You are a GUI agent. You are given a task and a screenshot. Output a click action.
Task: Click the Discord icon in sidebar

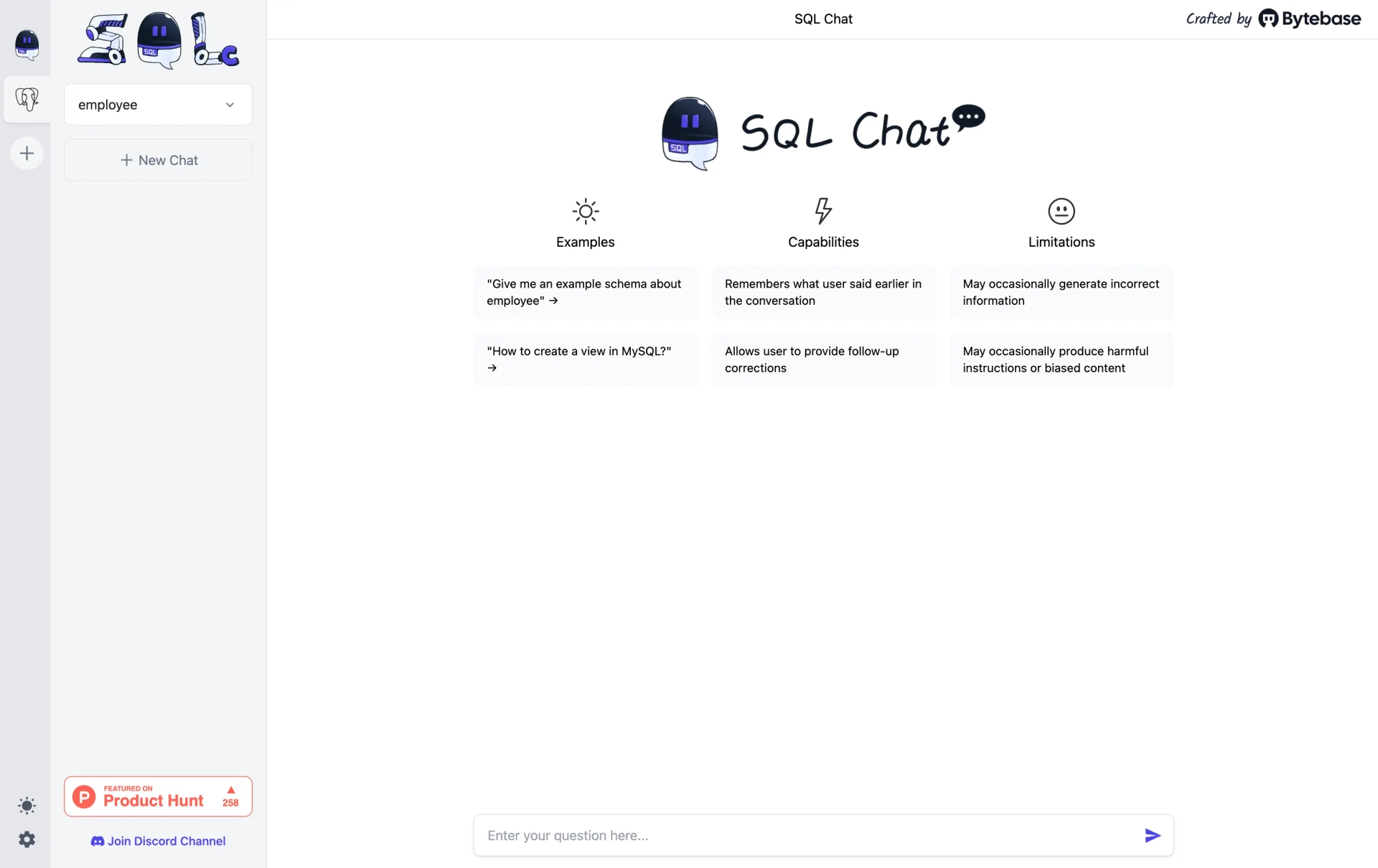pos(97,840)
